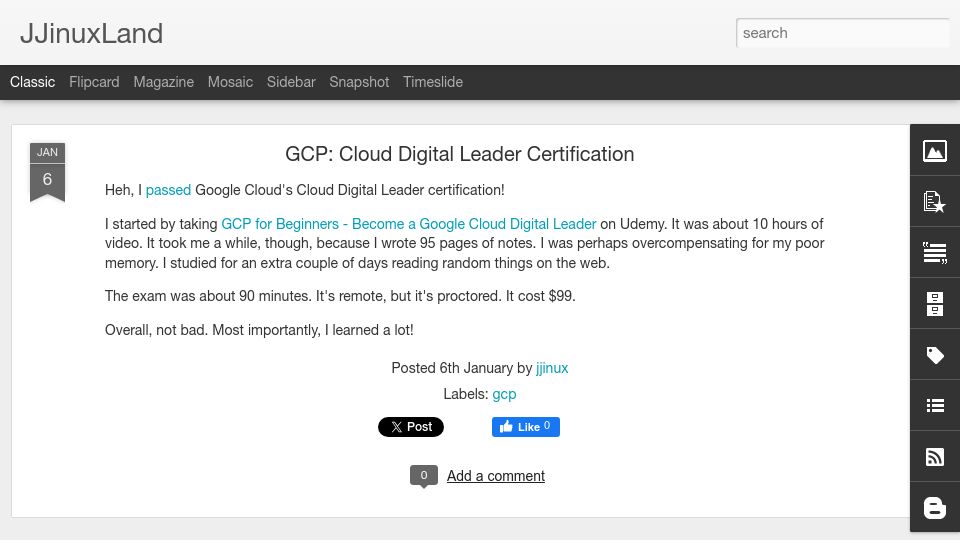The height and width of the screenshot is (540, 960).
Task: Click the Facebook Like button
Action: (525, 427)
